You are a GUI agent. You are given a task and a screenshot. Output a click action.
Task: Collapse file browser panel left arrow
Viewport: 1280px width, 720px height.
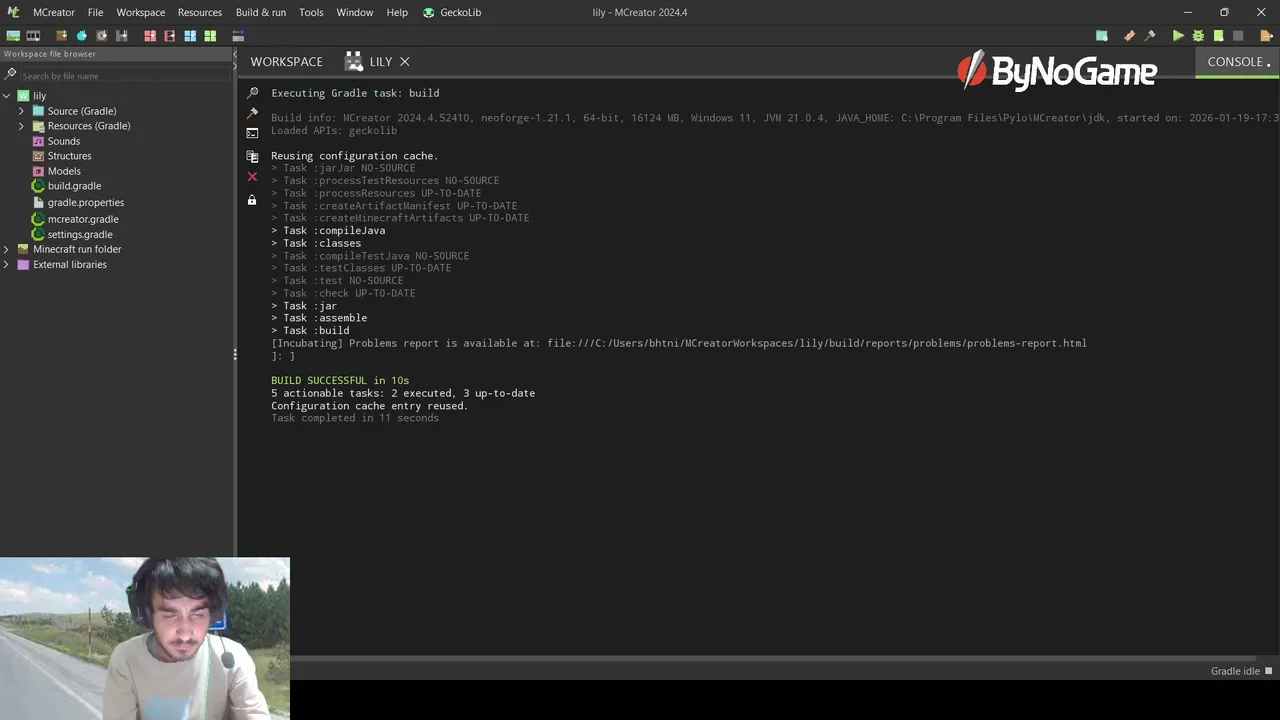(235, 55)
